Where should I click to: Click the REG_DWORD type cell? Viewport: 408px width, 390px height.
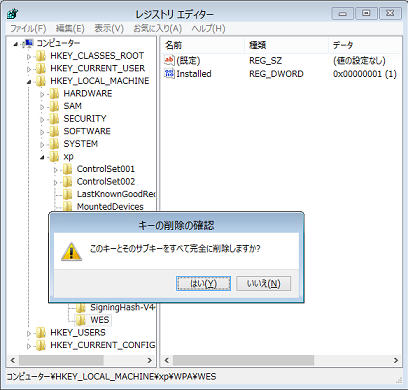point(276,74)
